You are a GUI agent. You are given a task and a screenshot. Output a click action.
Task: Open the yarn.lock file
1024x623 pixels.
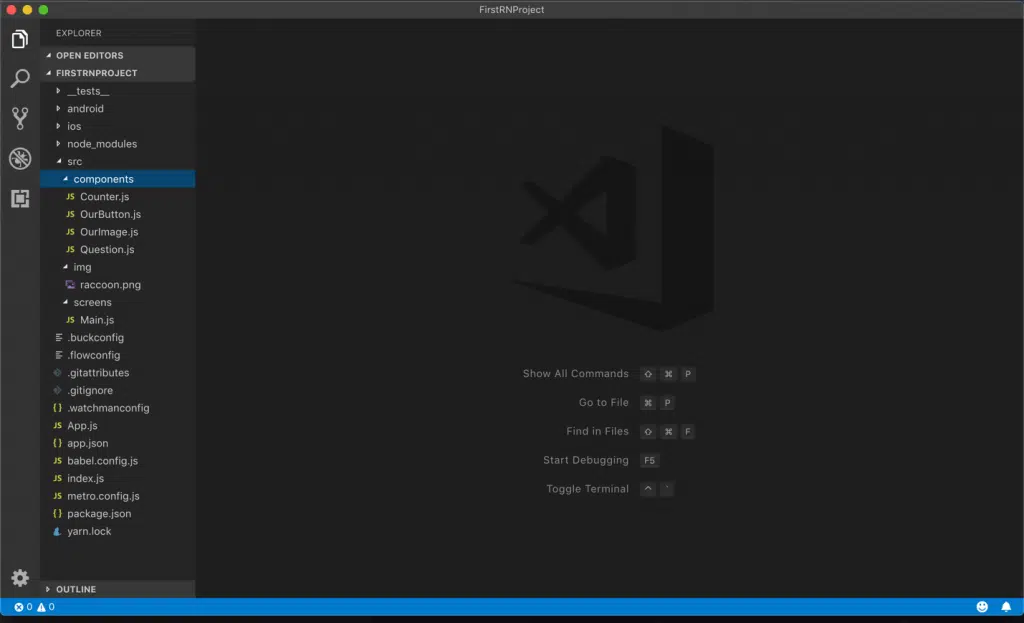coord(89,532)
